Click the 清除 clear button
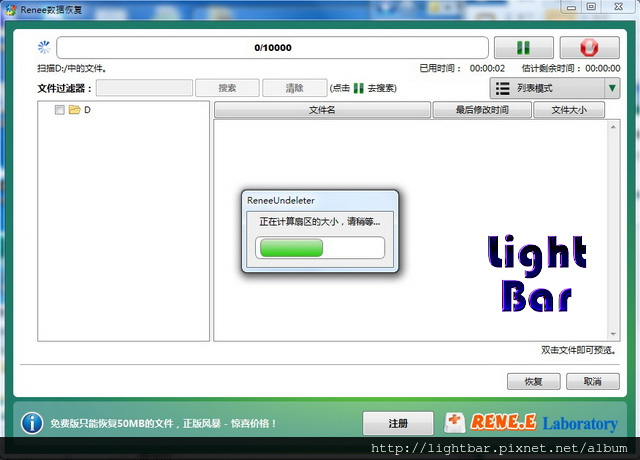Image resolution: width=640 pixels, height=460 pixels. point(294,88)
